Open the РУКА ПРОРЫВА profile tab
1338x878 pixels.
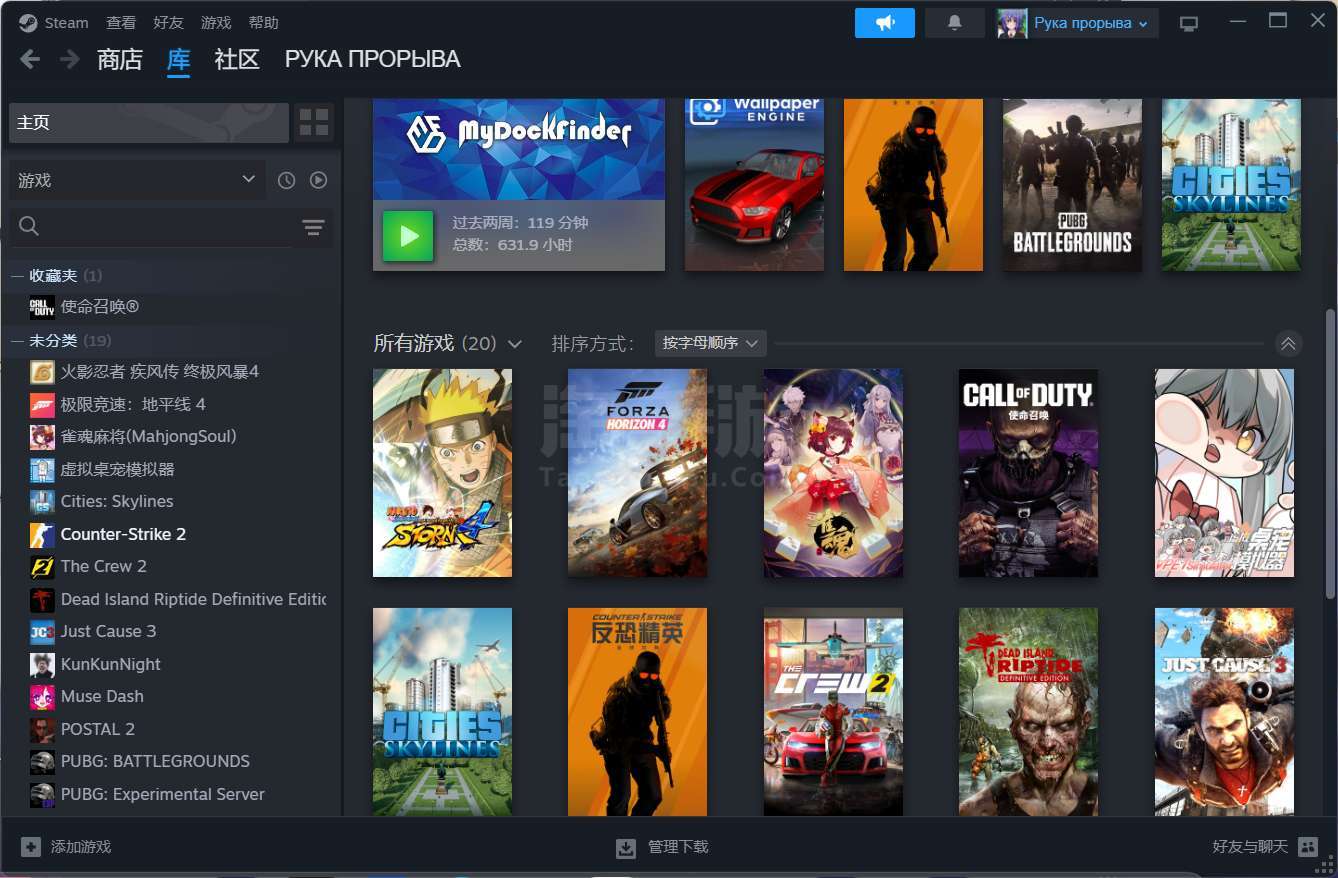(372, 59)
